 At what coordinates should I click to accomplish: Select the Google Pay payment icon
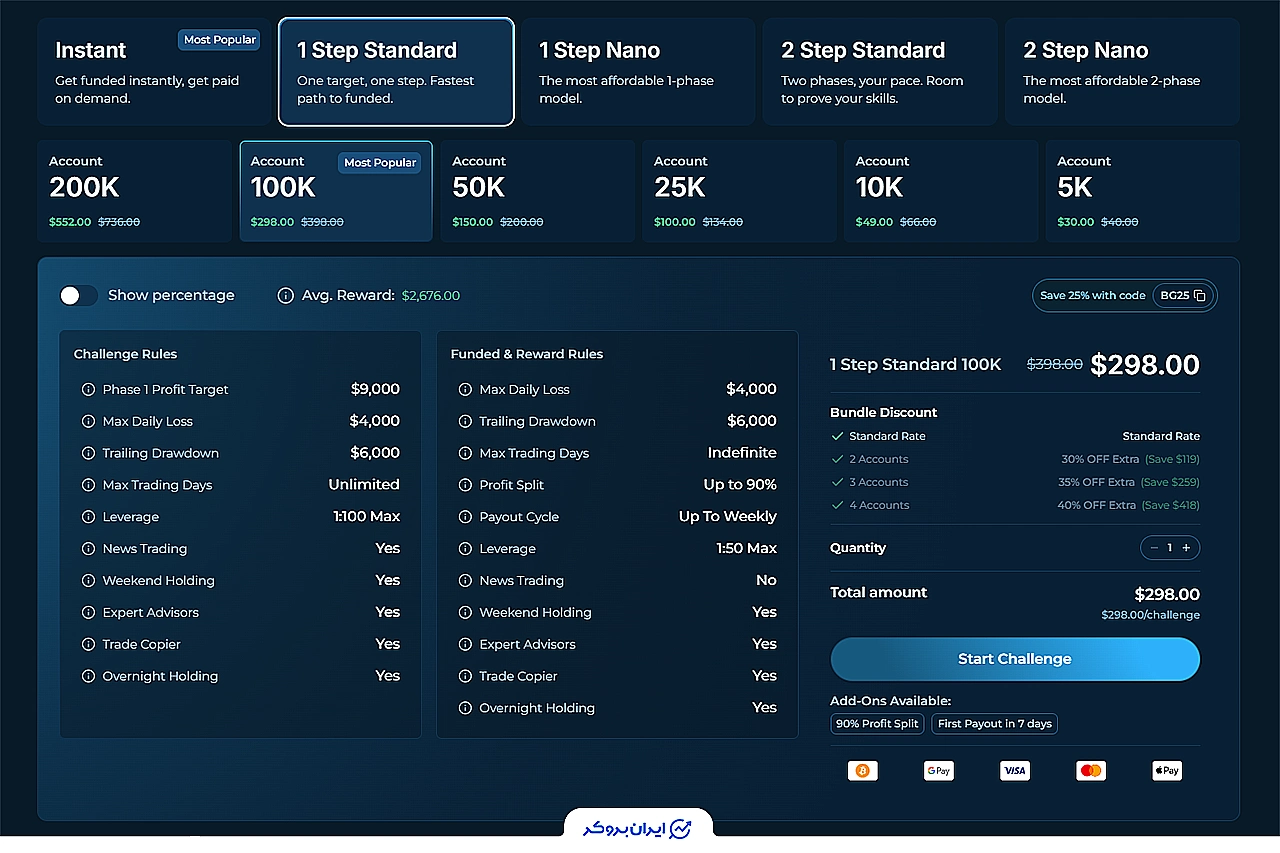pyautogui.click(x=938, y=771)
